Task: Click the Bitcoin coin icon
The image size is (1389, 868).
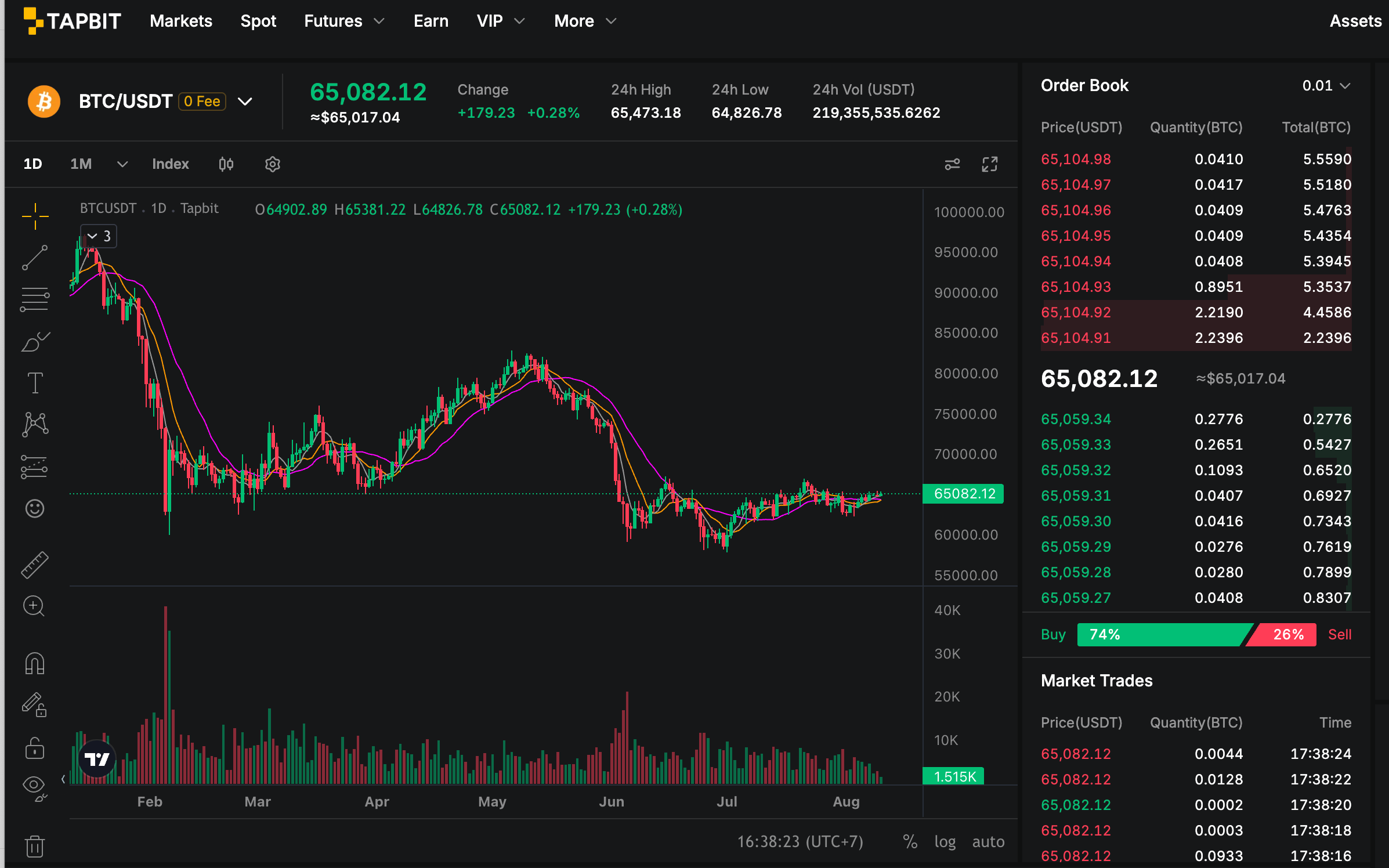Action: (44, 102)
